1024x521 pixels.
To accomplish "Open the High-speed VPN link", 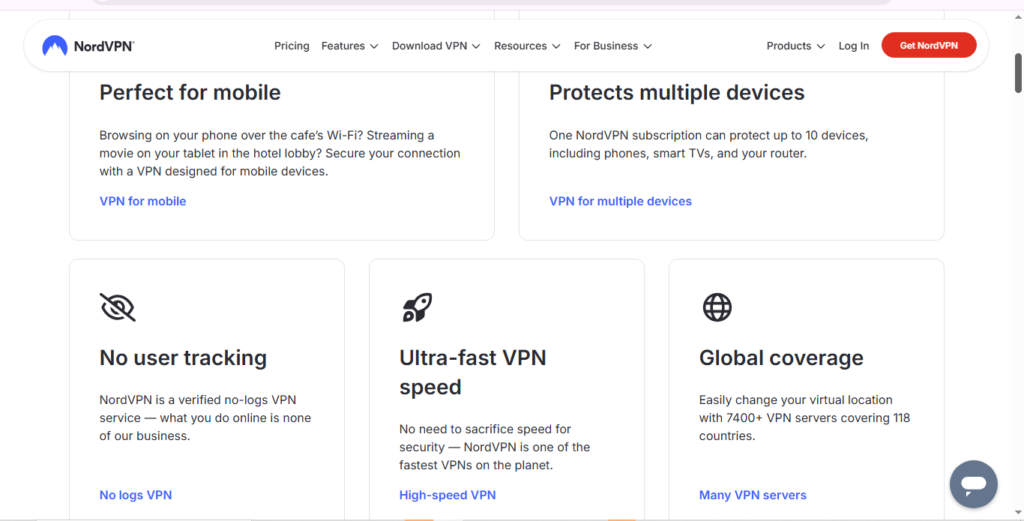I will pyautogui.click(x=447, y=495).
